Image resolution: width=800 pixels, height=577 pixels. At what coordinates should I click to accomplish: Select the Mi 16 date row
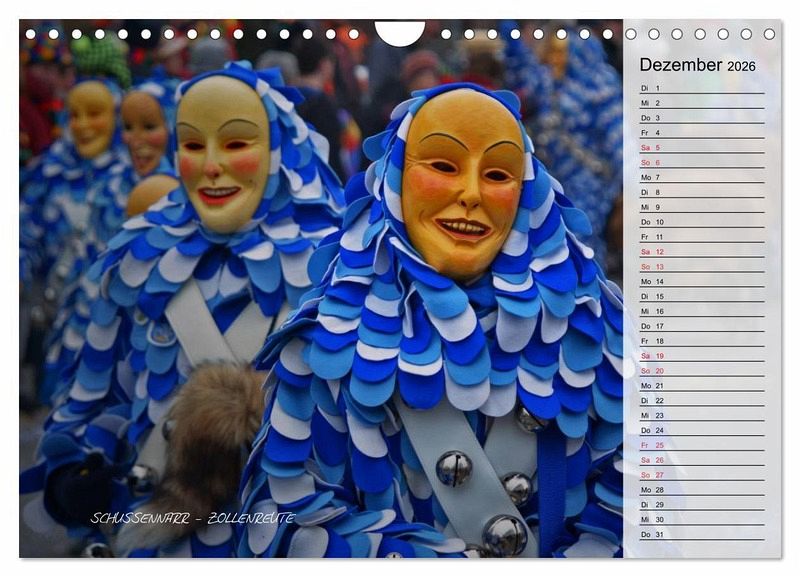(700, 311)
